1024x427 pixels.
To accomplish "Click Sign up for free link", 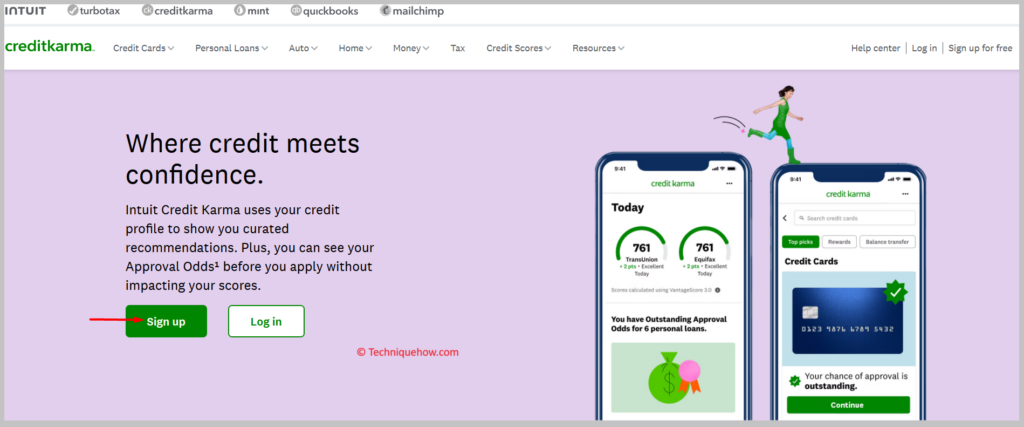I will click(980, 48).
